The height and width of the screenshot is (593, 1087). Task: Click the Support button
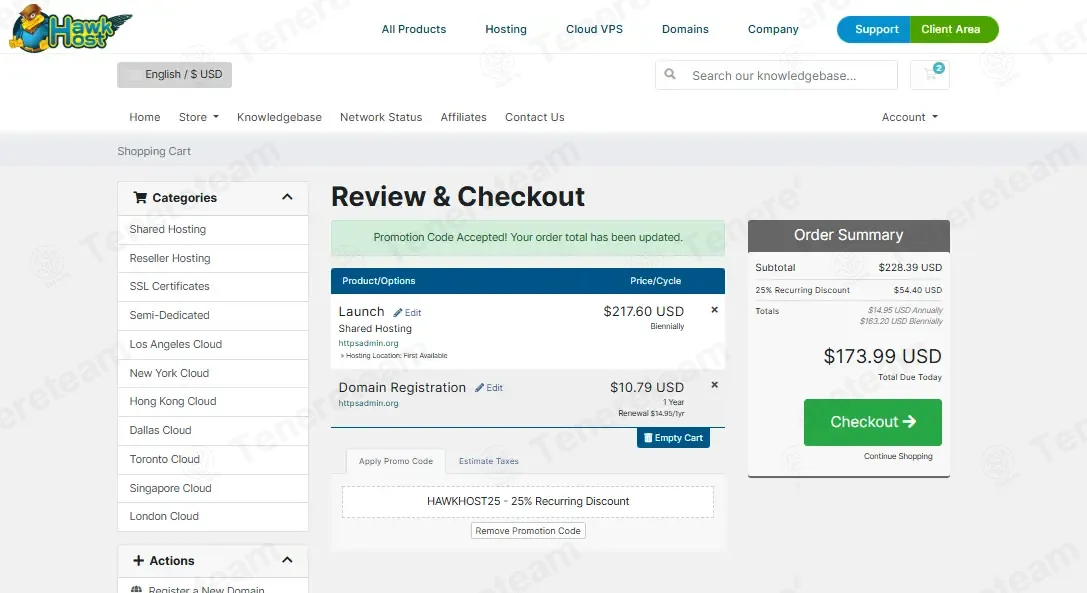pyautogui.click(x=874, y=29)
